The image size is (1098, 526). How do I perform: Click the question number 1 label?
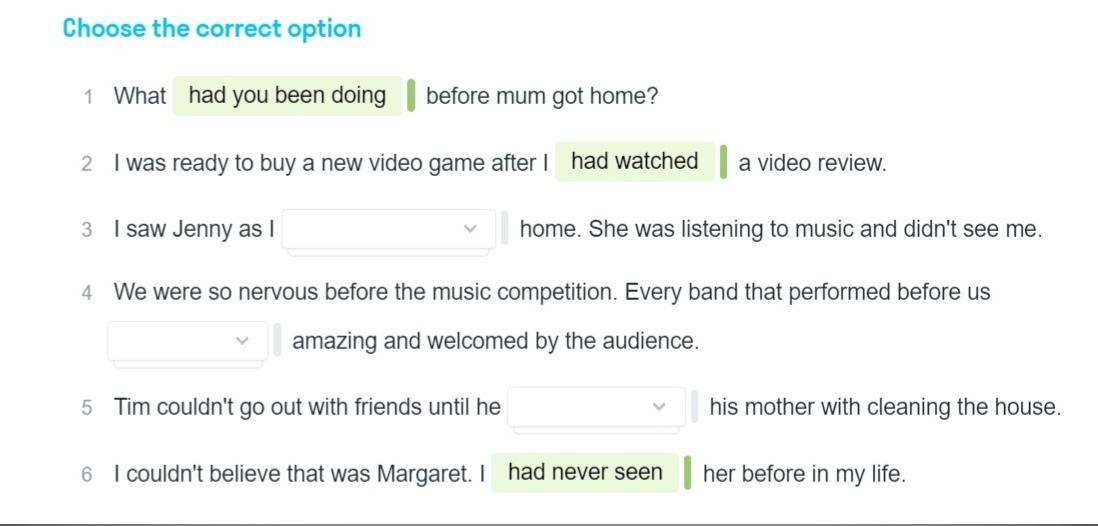pos(88,97)
